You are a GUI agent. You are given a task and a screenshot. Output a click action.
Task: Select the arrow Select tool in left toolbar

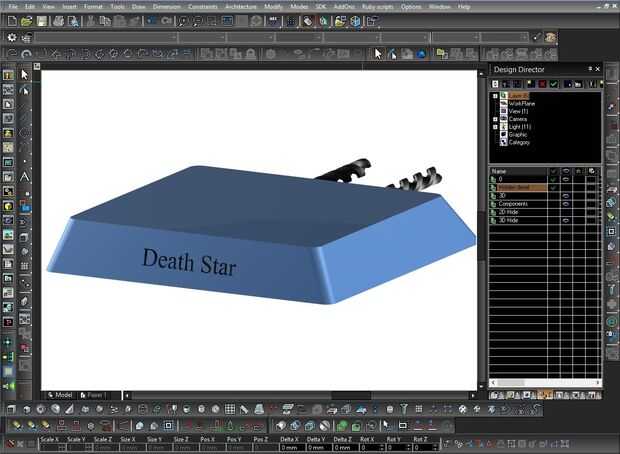[25, 74]
